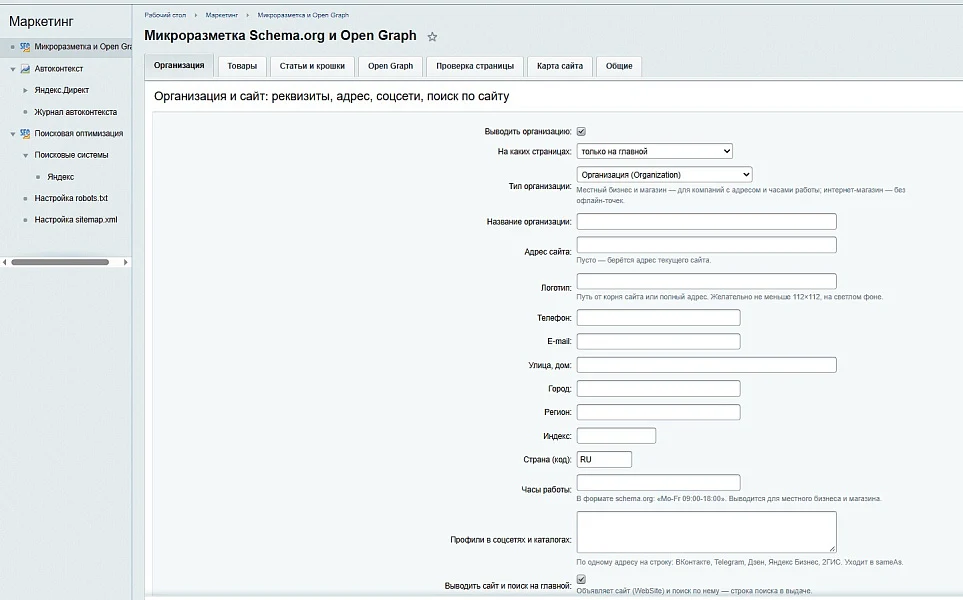Open the Тип организации dropdown
The width and height of the screenshot is (963, 600).
click(665, 174)
